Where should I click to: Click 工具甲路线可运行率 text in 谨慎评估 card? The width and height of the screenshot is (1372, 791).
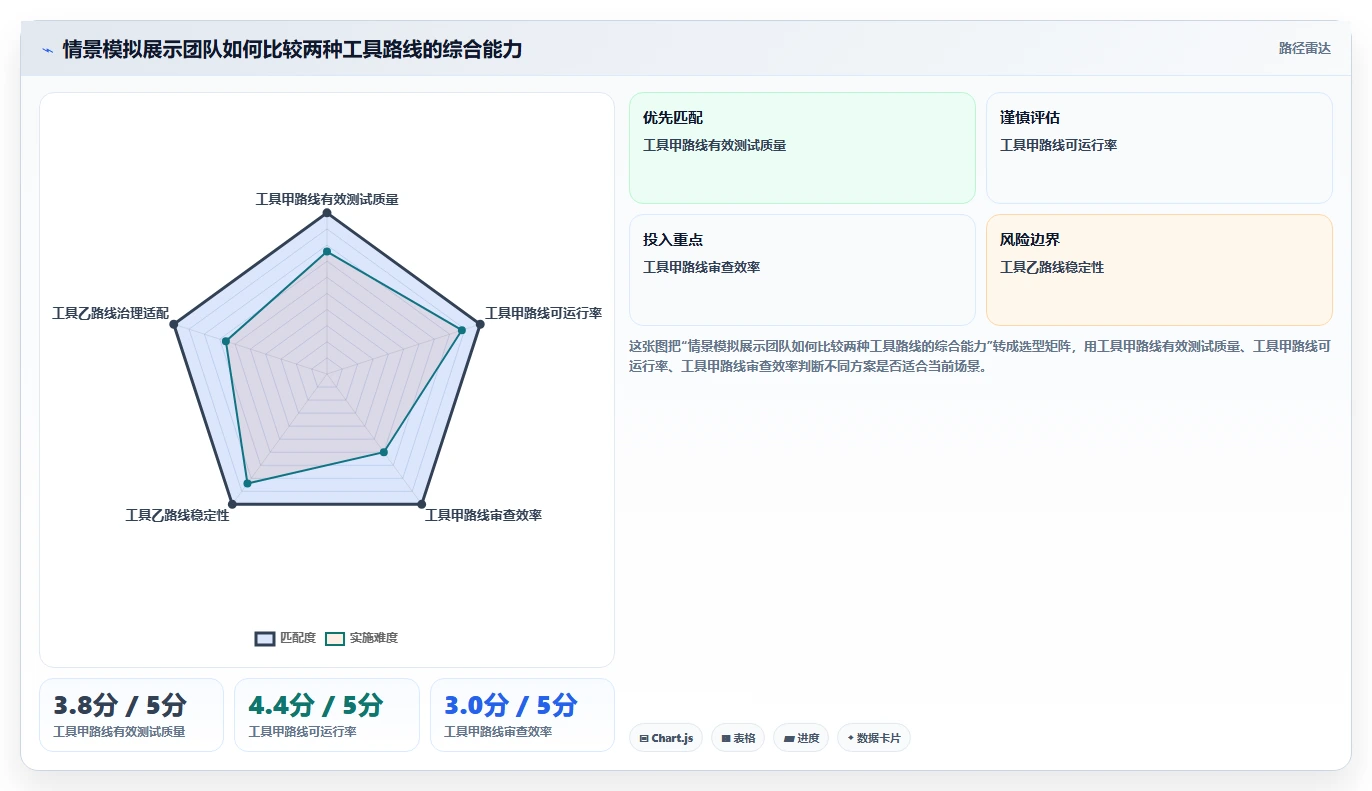pos(1058,145)
